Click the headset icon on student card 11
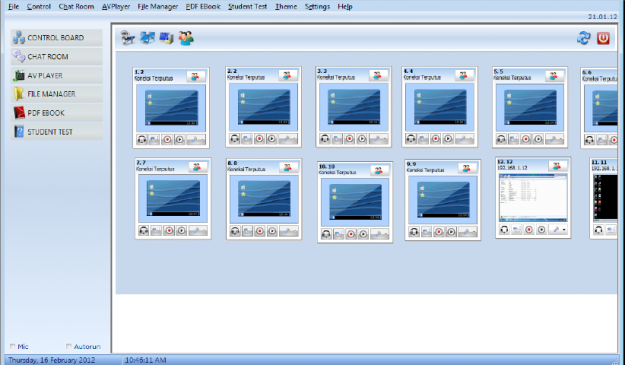This screenshot has height=365, width=625. 598,230
